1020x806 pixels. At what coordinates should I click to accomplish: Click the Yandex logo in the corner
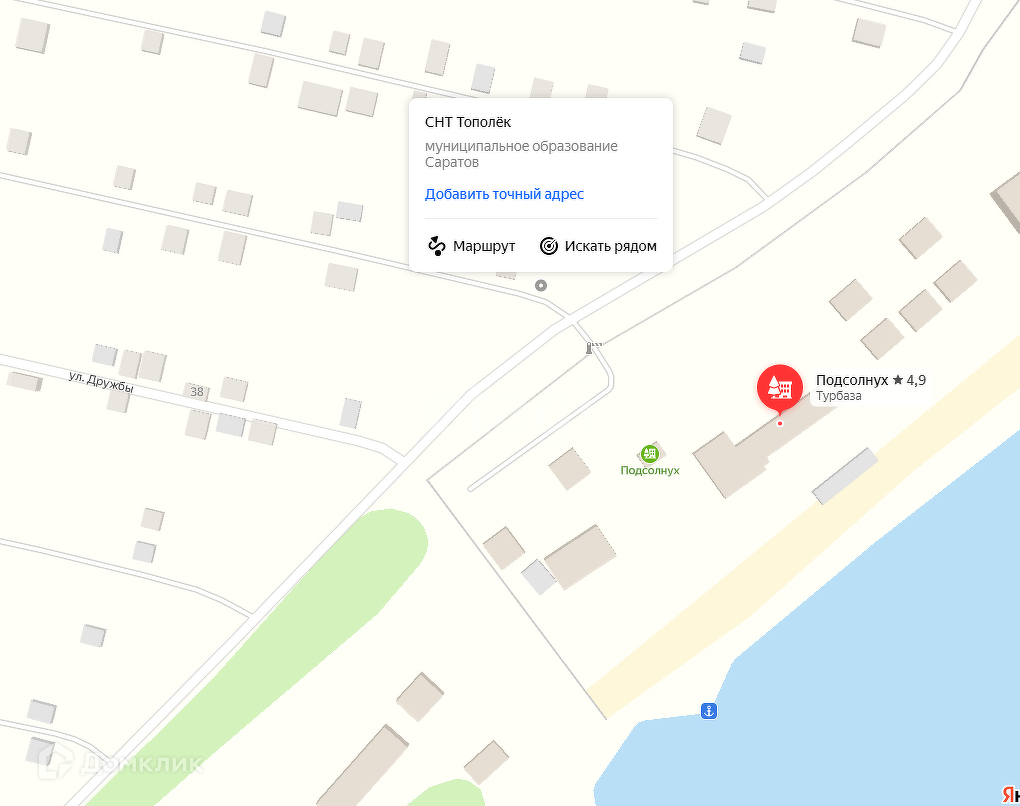coord(1010,794)
